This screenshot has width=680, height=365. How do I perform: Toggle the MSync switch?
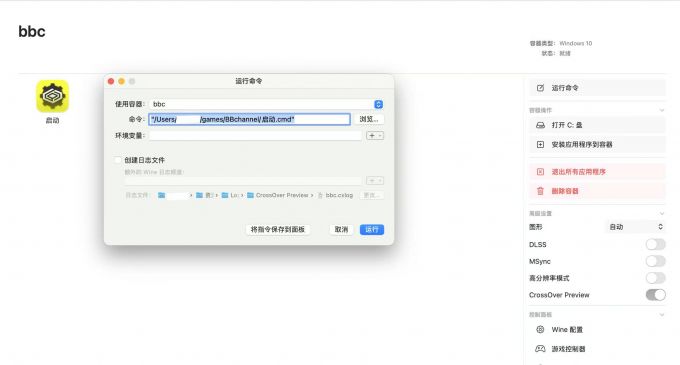pos(655,261)
